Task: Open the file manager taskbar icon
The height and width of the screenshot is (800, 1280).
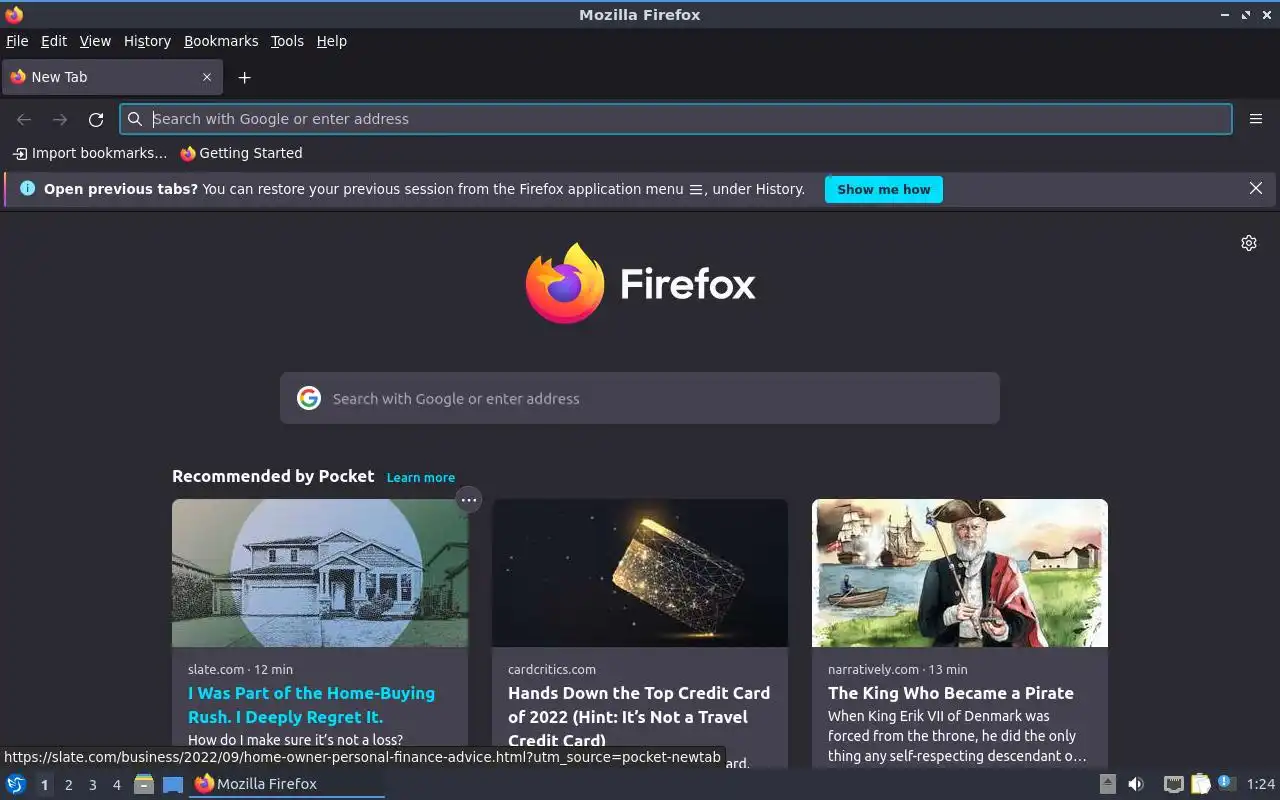Action: [x=144, y=784]
